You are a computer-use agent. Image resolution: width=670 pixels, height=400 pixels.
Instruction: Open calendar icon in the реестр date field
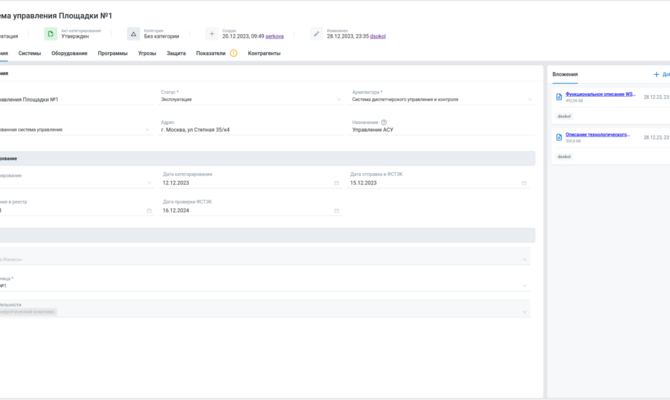[x=149, y=211]
